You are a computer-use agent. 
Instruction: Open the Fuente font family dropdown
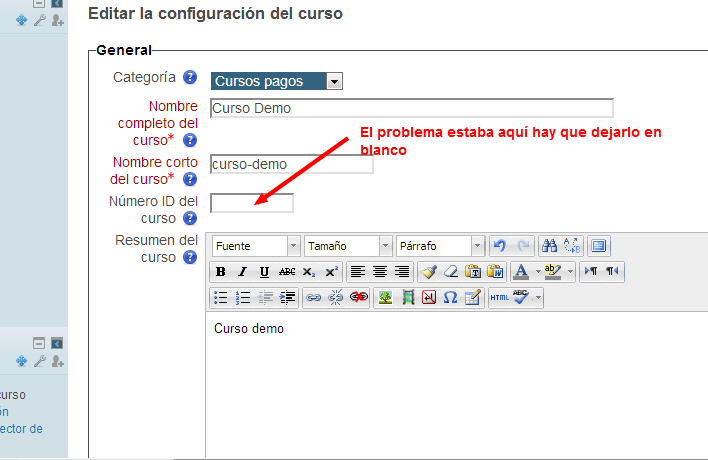255,246
